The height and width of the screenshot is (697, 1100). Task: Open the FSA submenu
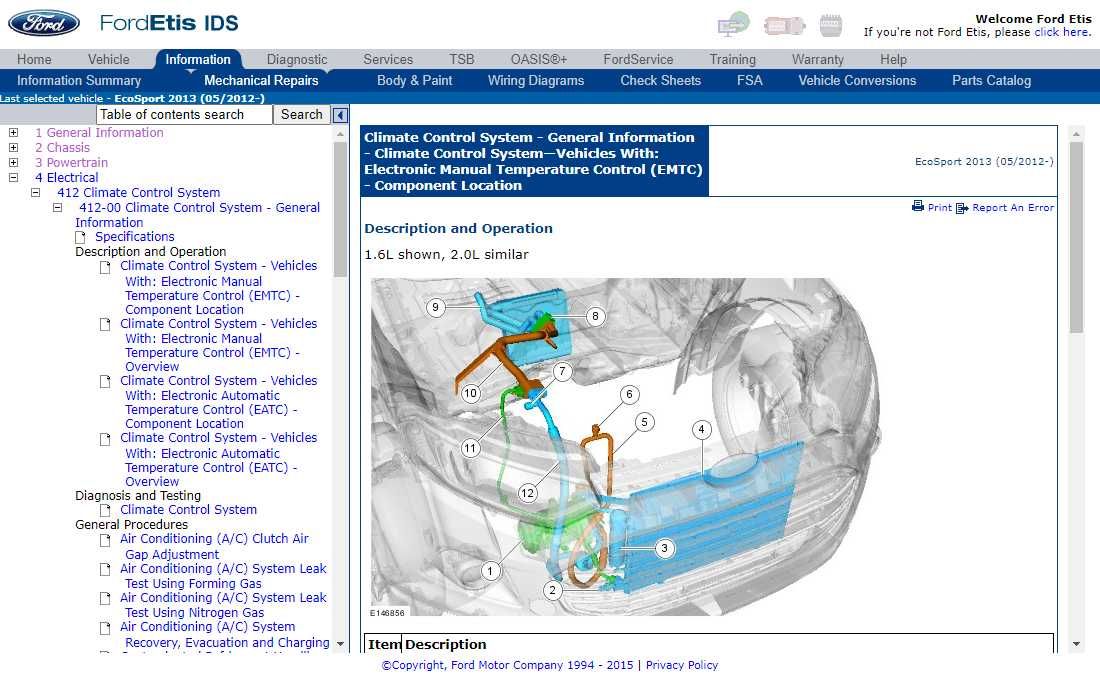pyautogui.click(x=749, y=81)
